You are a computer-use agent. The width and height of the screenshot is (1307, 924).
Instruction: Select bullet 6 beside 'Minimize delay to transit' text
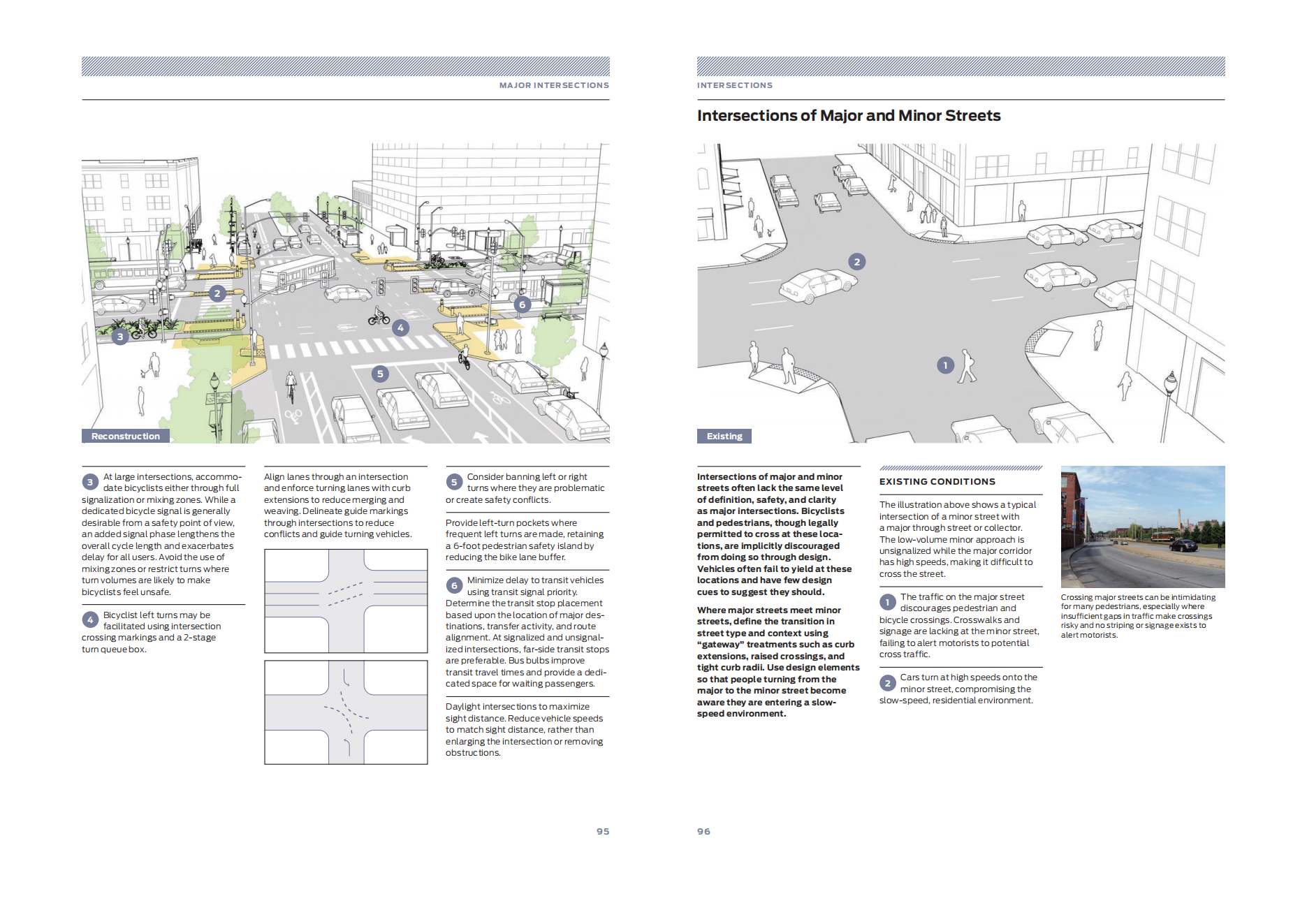(x=454, y=585)
